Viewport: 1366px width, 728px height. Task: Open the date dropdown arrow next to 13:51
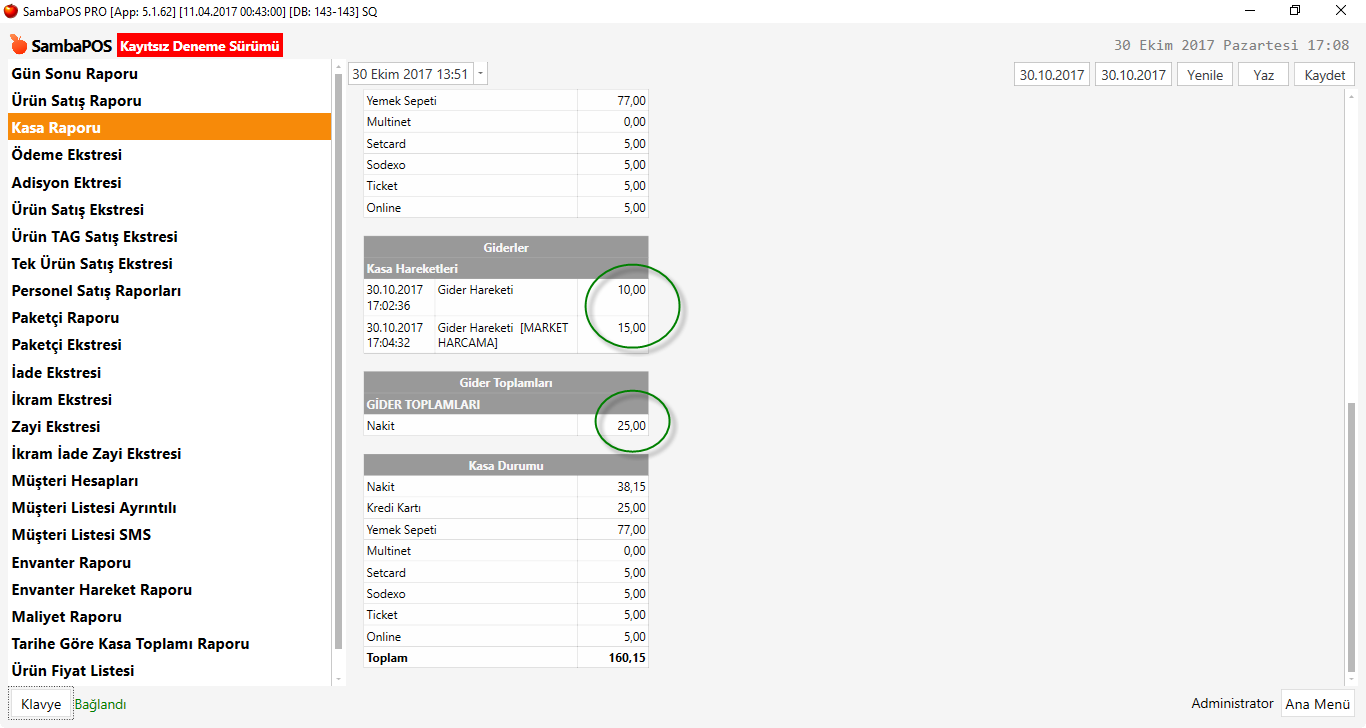point(481,74)
